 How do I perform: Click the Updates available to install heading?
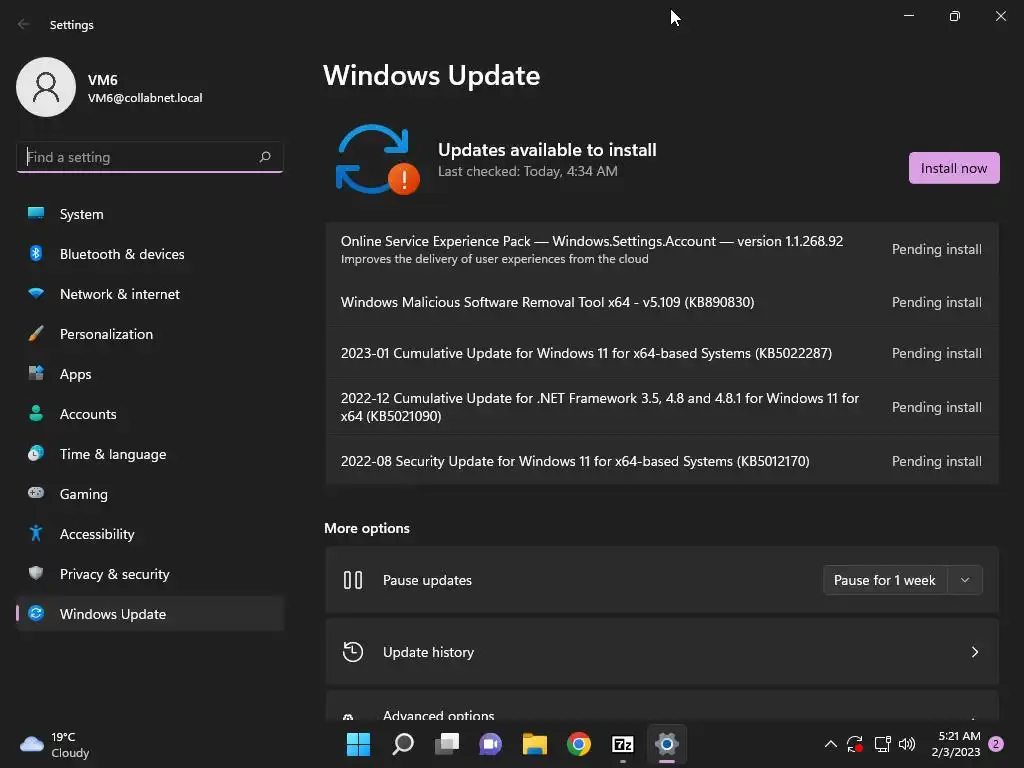[547, 150]
